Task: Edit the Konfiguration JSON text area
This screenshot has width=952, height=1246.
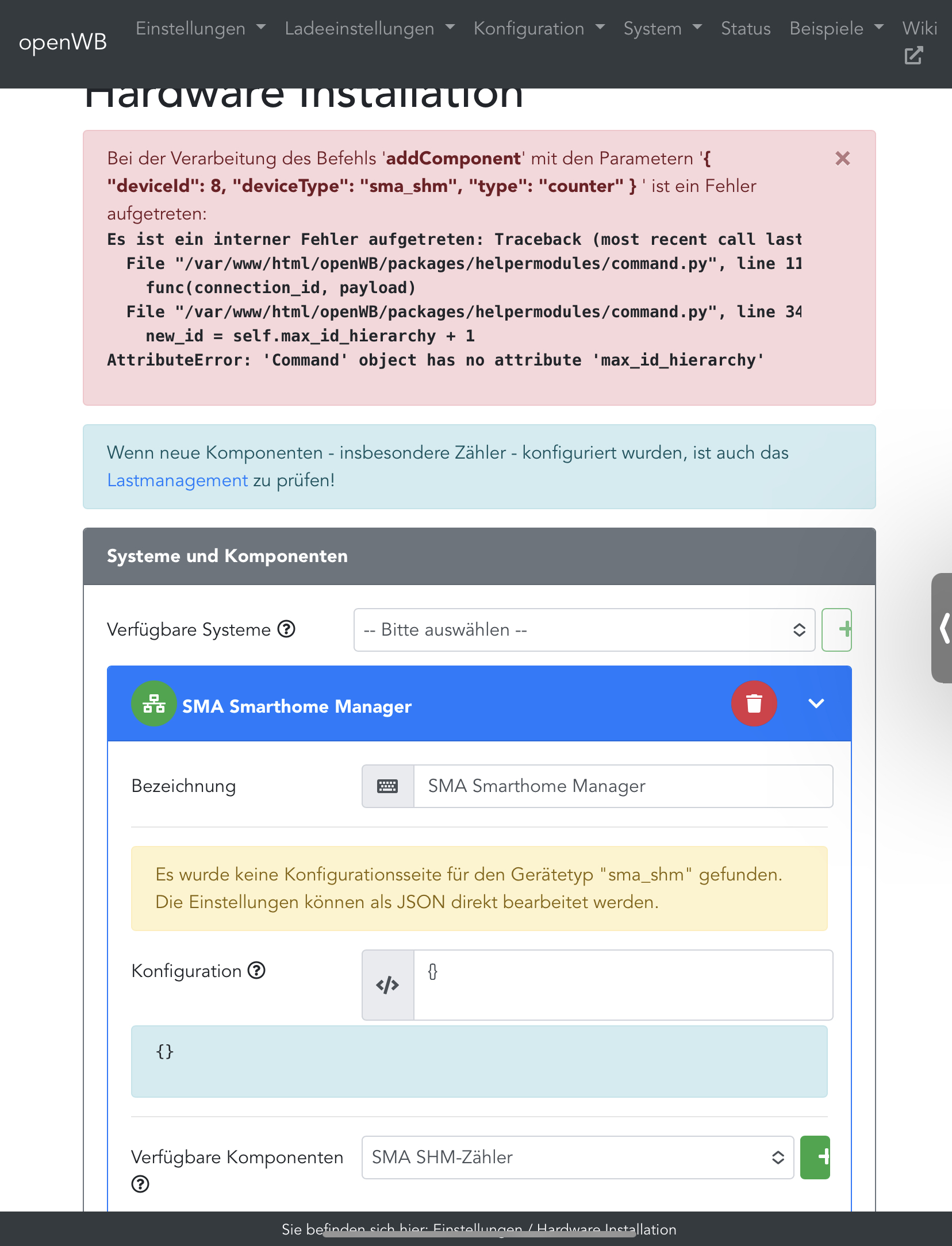Action: click(x=623, y=985)
